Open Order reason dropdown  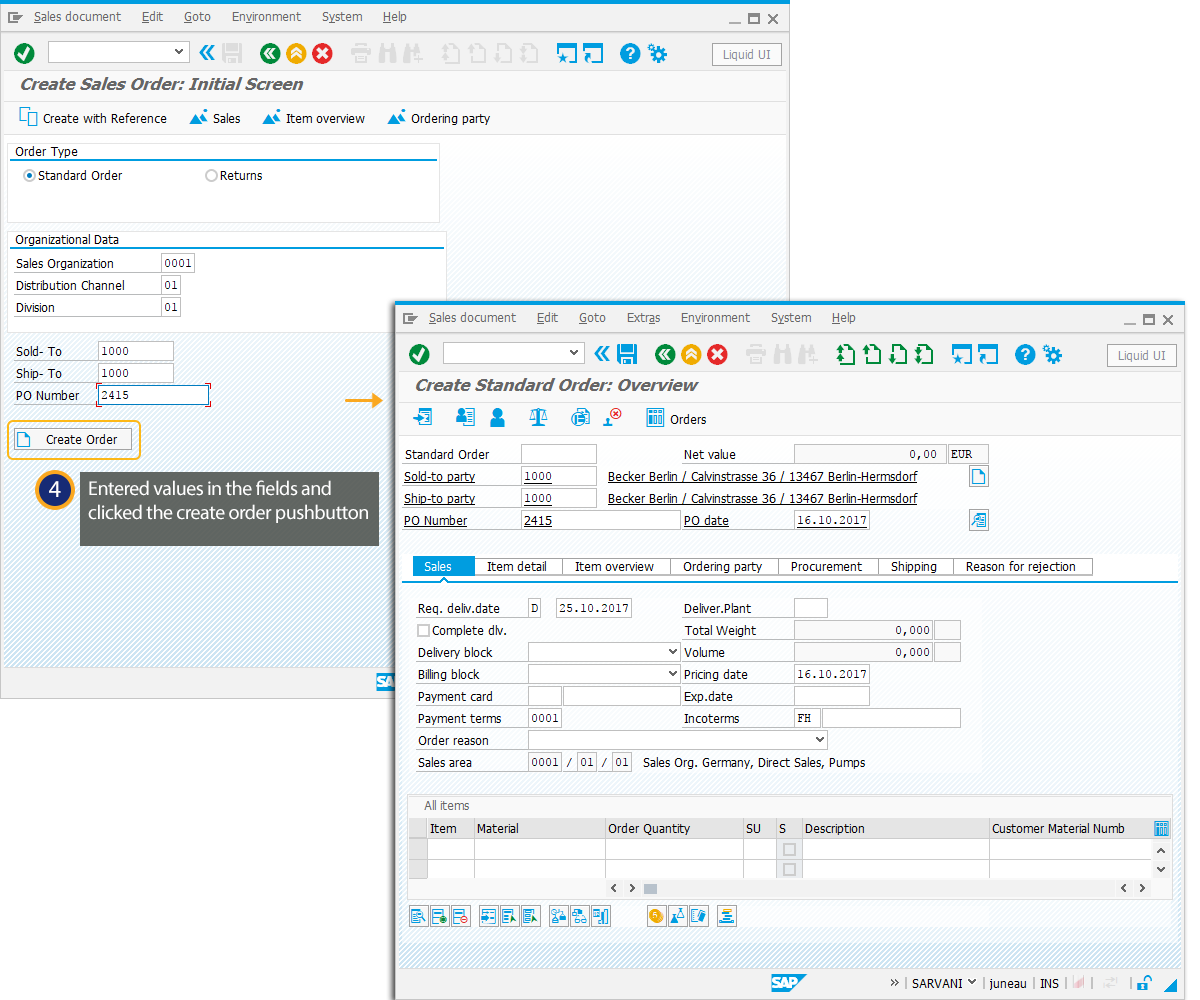point(820,740)
